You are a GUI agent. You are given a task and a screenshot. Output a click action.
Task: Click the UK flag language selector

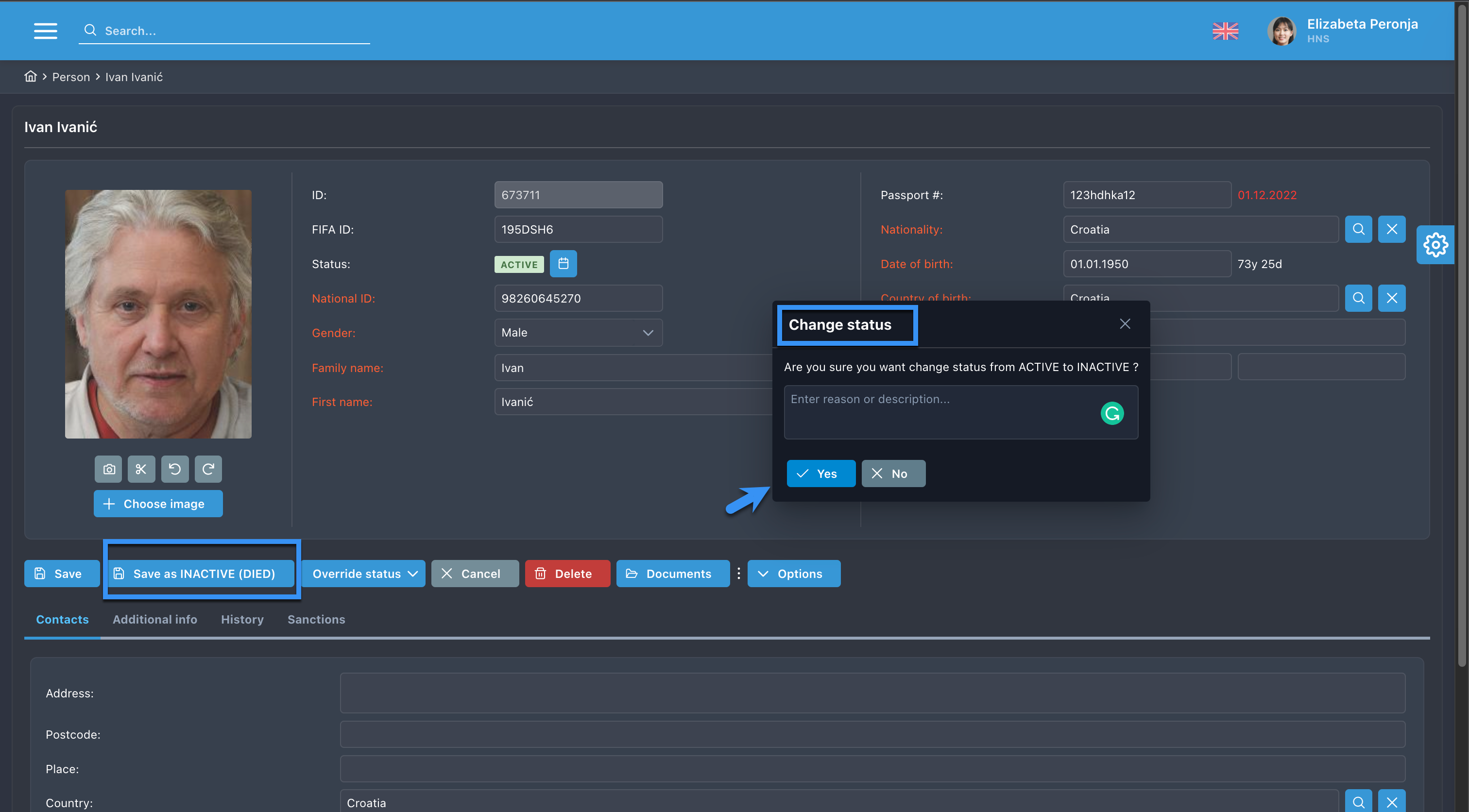(x=1225, y=31)
